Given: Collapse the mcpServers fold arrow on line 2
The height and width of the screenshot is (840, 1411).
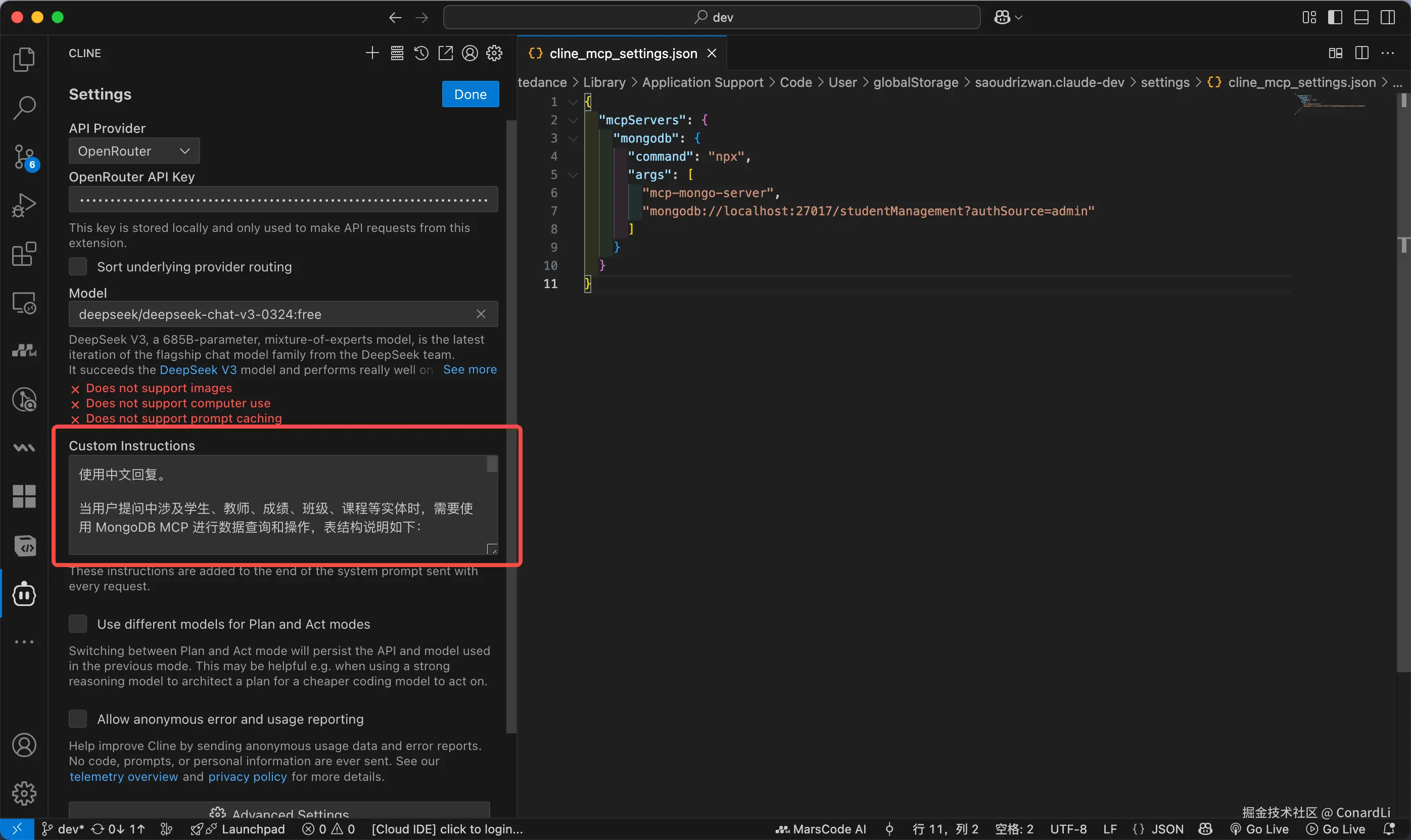Looking at the screenshot, I should tap(573, 121).
